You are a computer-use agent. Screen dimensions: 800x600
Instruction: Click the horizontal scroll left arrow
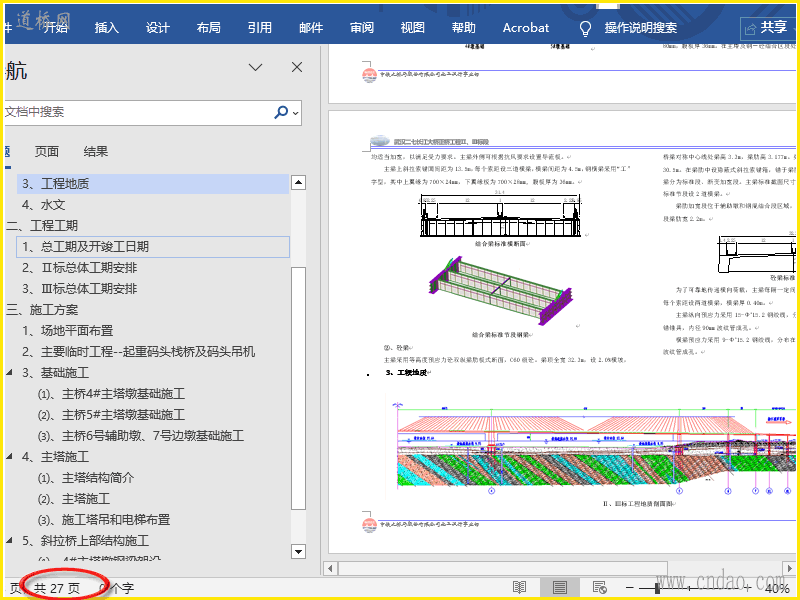(x=330, y=568)
